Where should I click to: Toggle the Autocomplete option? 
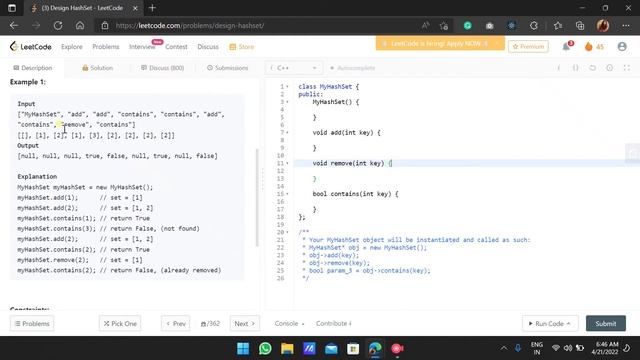(x=352, y=68)
